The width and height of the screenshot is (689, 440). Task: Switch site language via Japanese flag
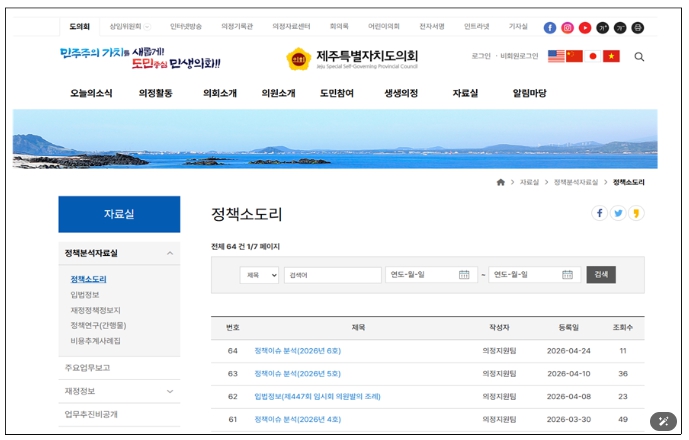(593, 57)
